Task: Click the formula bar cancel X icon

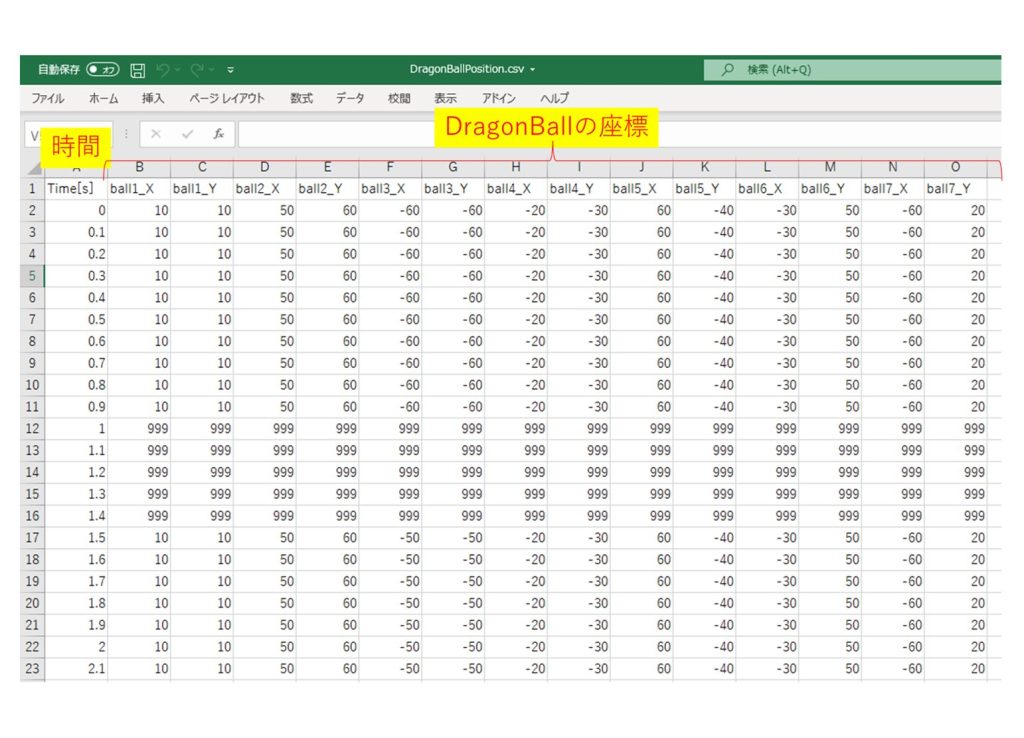Action: [x=156, y=134]
